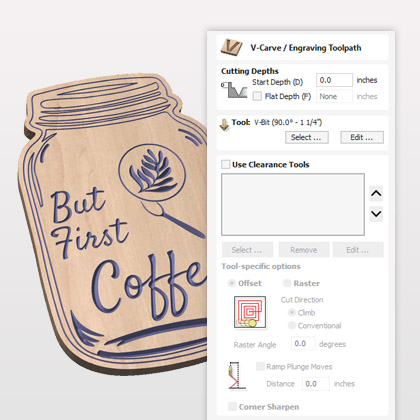Screen dimensions: 420x420
Task: Choose Conventional cut direction
Action: point(292,325)
